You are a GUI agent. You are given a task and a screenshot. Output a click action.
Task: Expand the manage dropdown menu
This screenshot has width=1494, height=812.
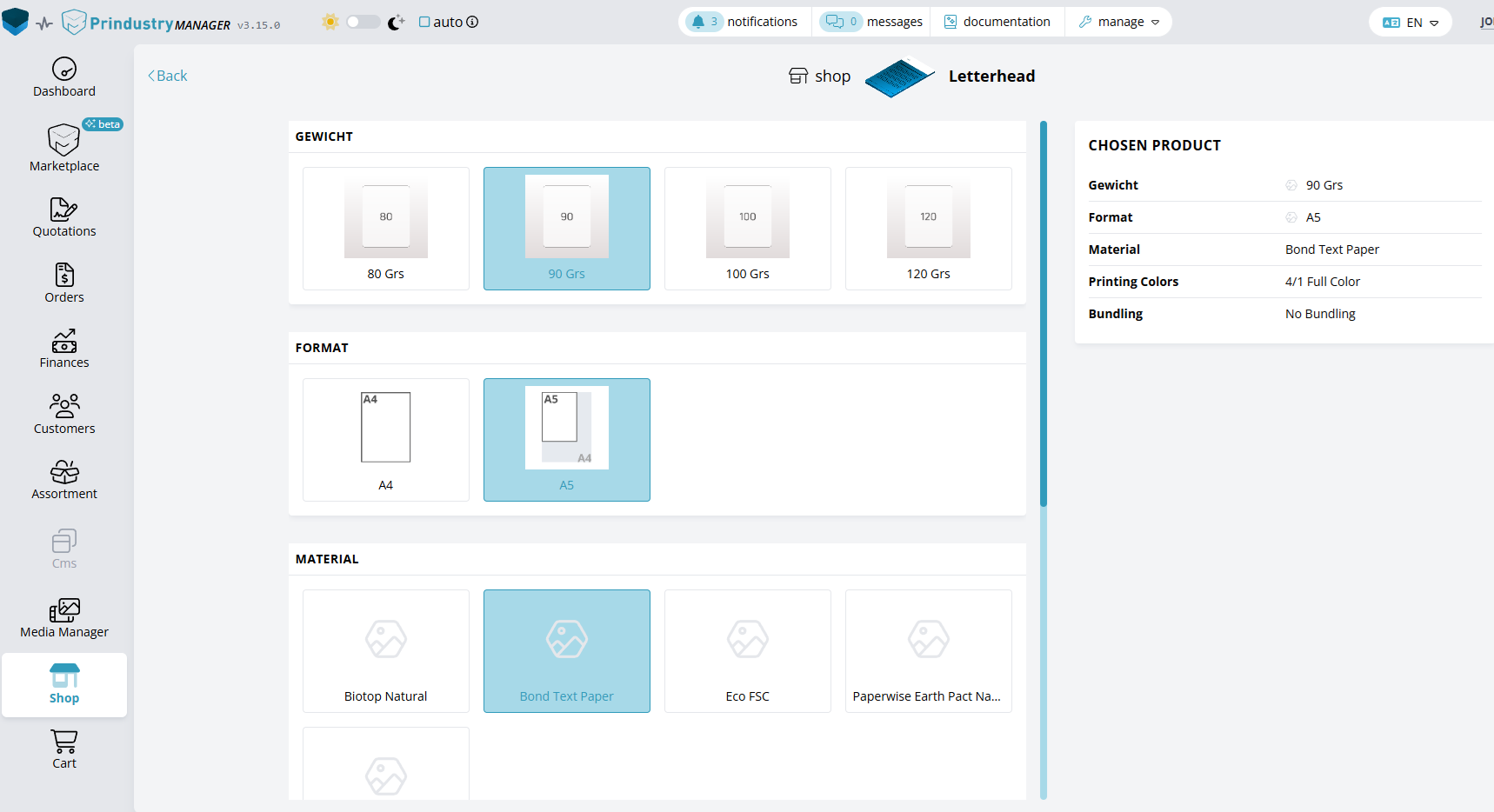[1119, 22]
